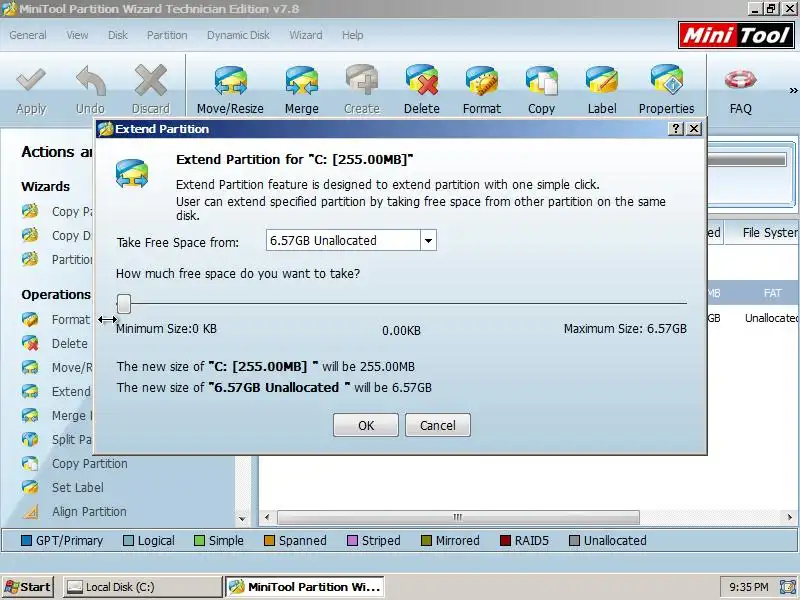Viewport: 800px width, 600px height.
Task: Click the Copy Partition icon in sidebar
Action: point(30,463)
